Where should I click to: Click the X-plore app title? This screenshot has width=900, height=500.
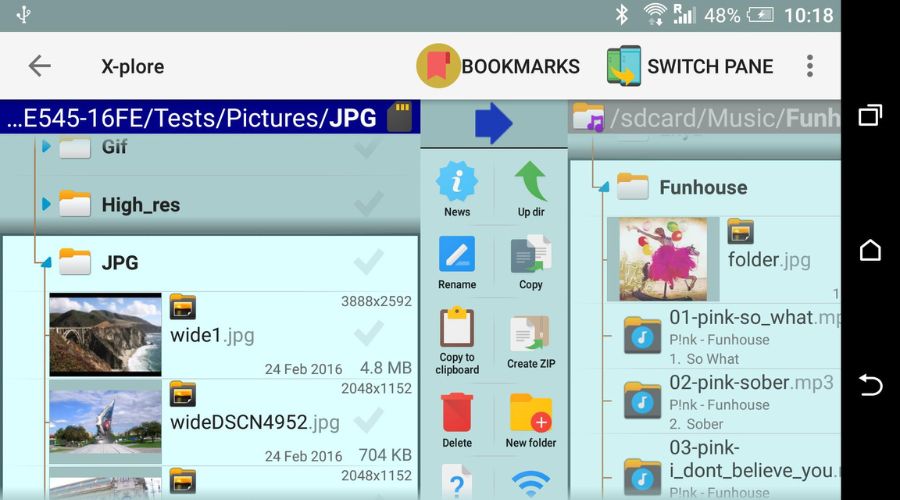(133, 67)
